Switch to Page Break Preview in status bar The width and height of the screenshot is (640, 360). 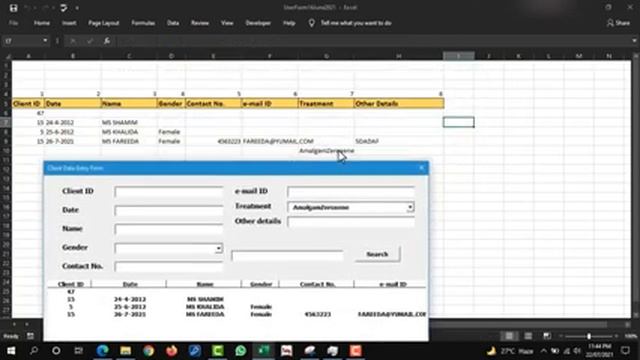point(547,336)
